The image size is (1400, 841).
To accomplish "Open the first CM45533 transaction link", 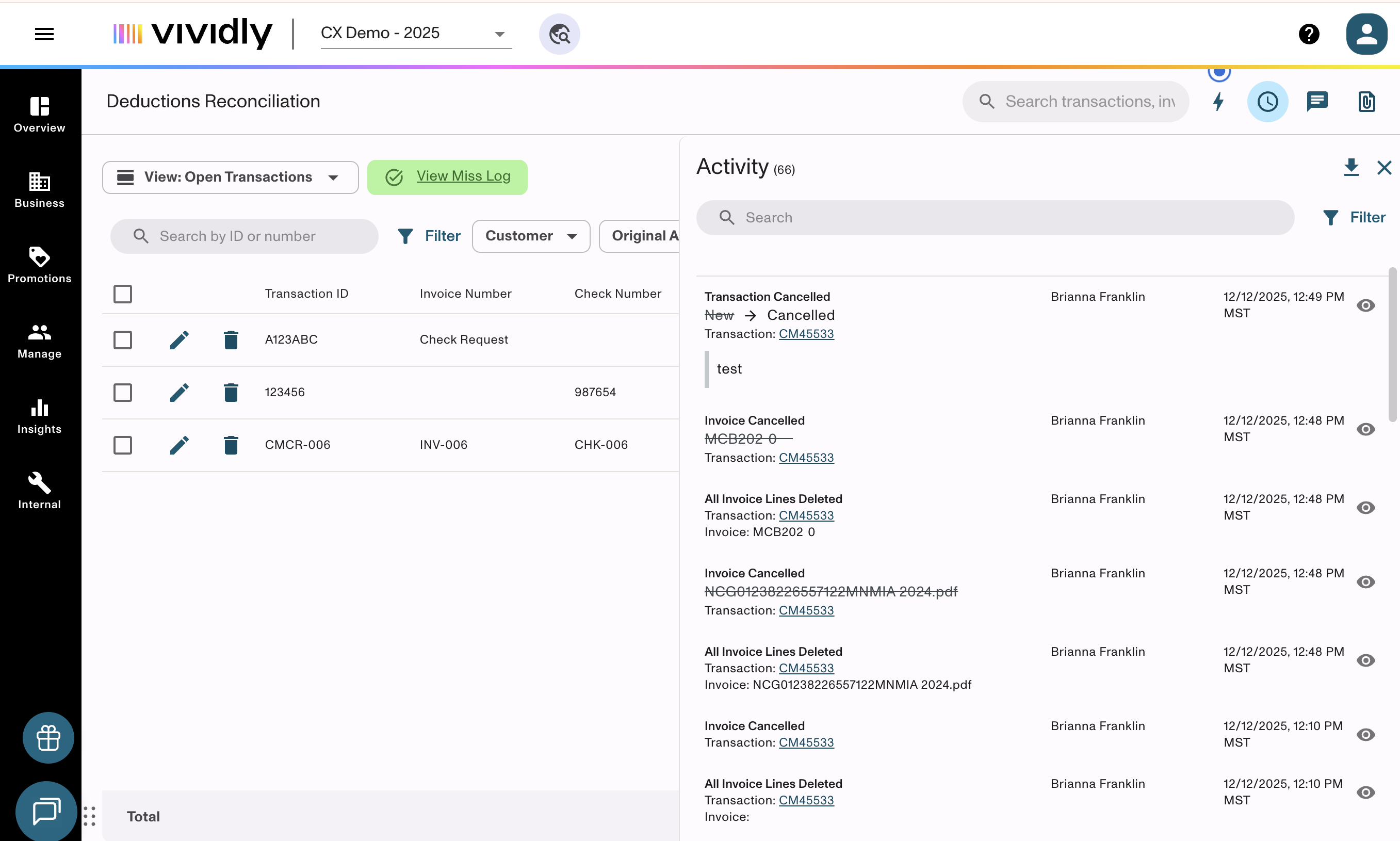I will click(x=806, y=334).
